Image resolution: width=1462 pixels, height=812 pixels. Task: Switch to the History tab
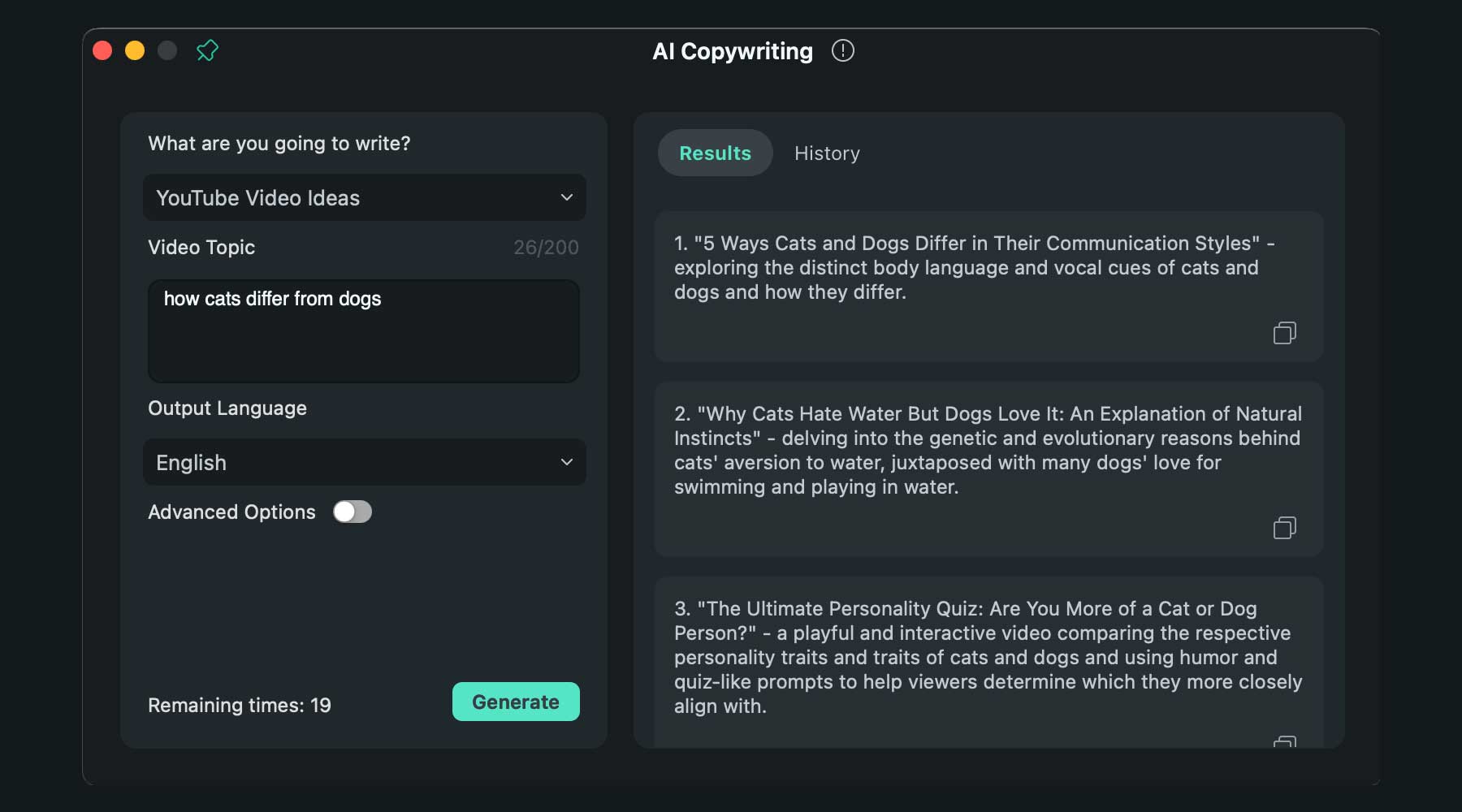(827, 153)
